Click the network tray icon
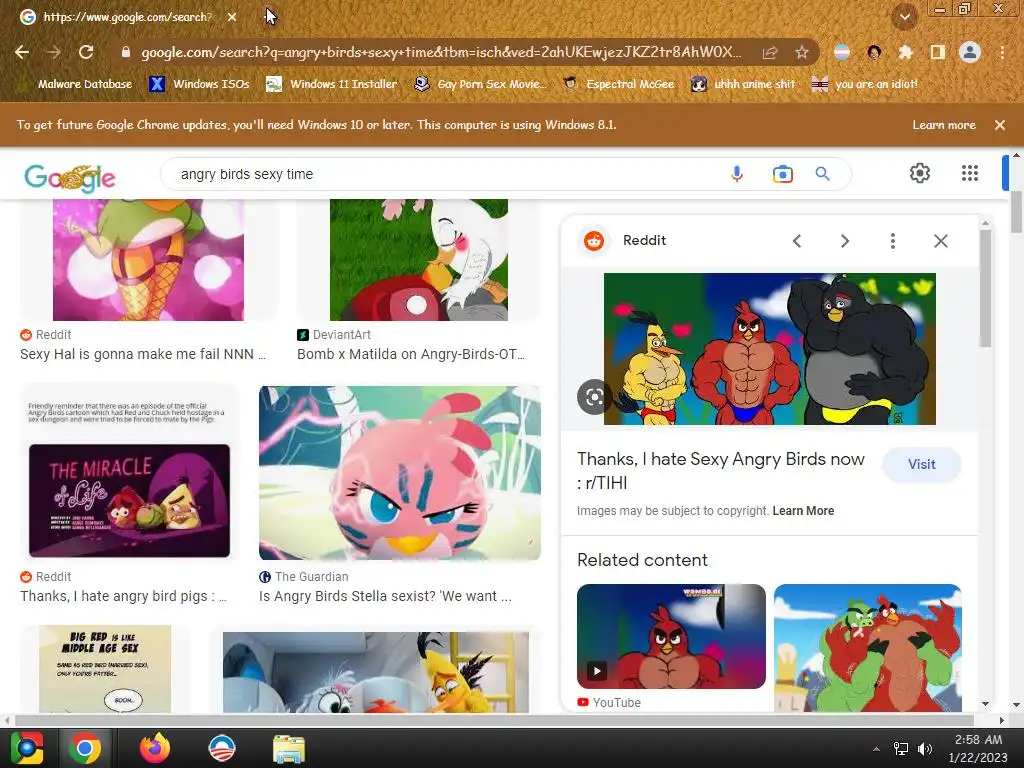The height and width of the screenshot is (768, 1024). coord(901,748)
